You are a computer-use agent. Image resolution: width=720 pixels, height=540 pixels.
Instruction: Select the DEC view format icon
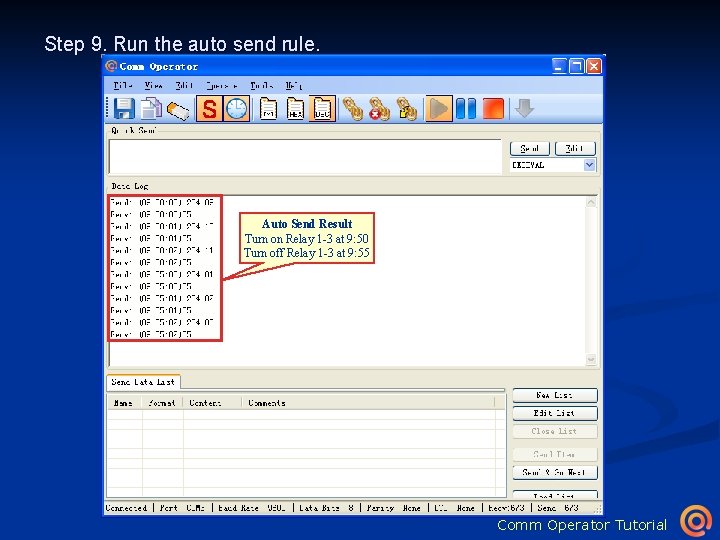pos(322,109)
